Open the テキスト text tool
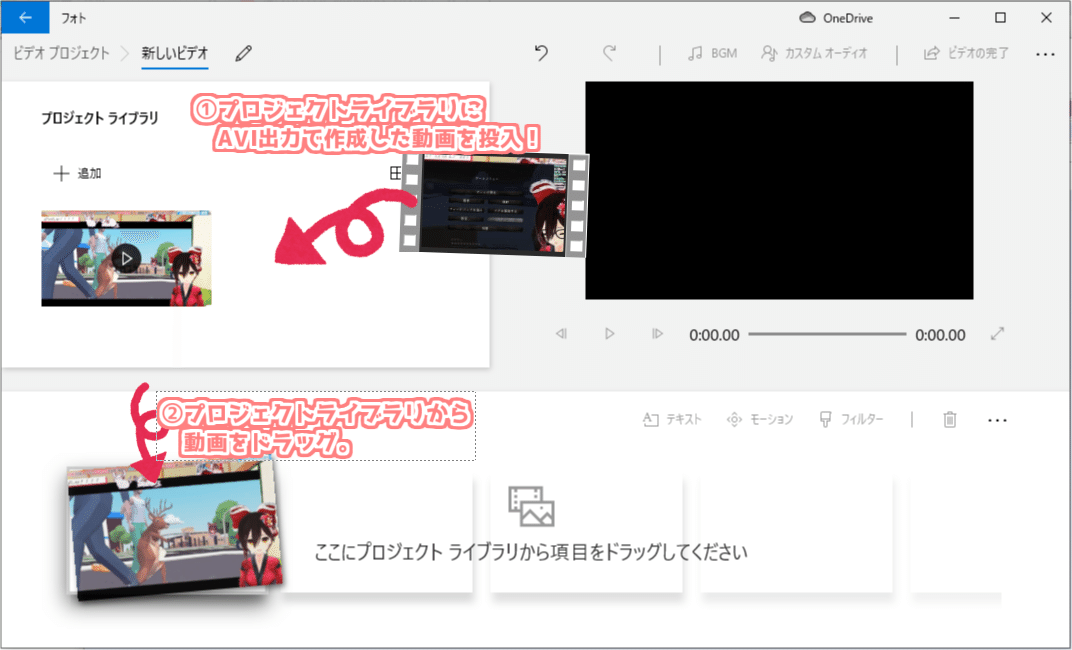Image resolution: width=1072 pixels, height=650 pixels. (673, 419)
